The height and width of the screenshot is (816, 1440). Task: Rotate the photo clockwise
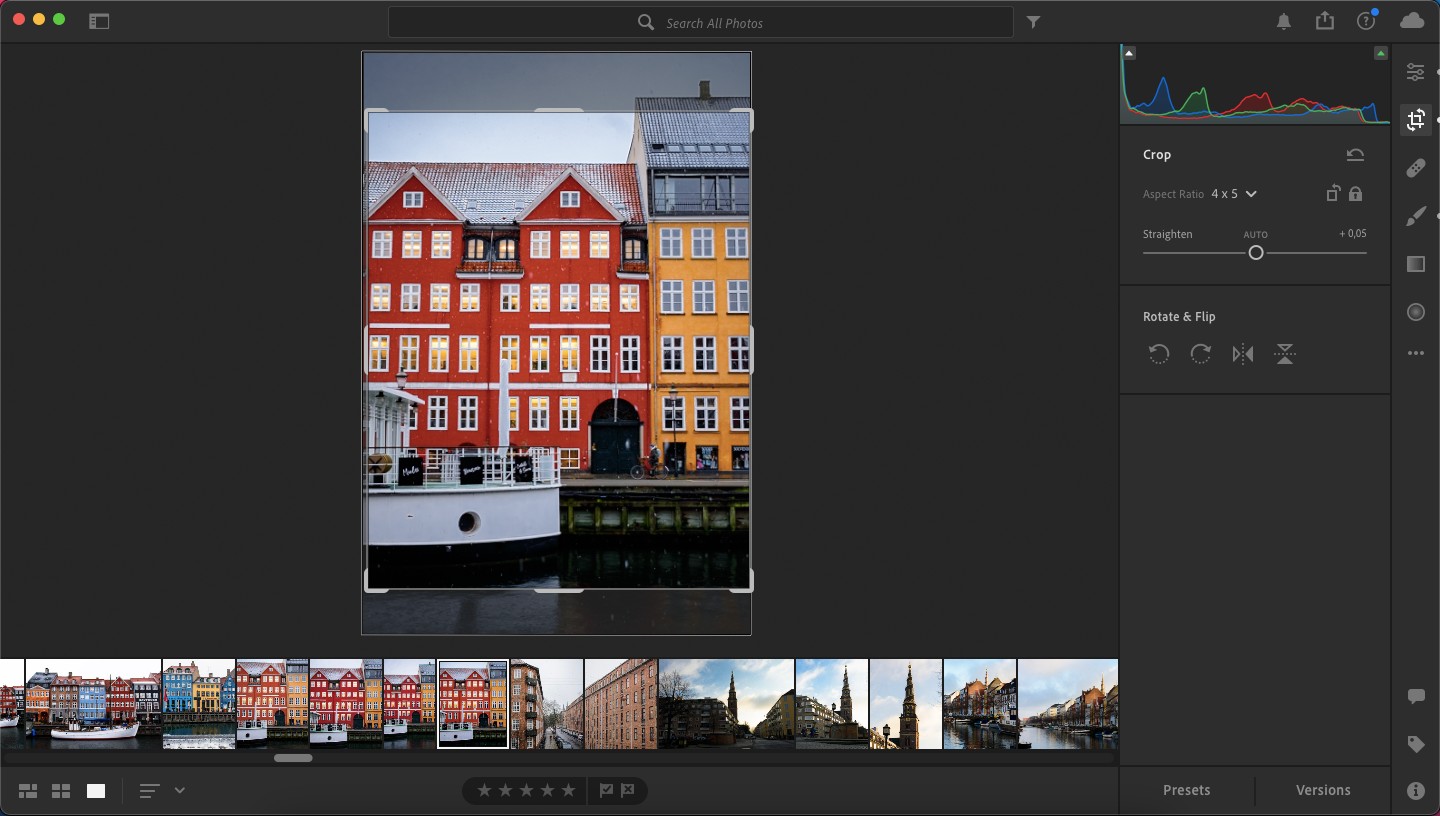pyautogui.click(x=1200, y=354)
